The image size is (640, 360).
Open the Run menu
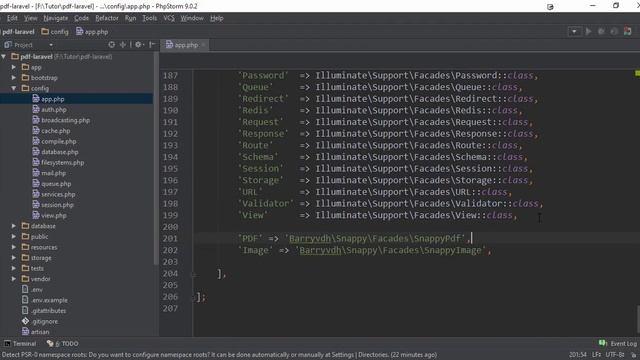coord(131,18)
